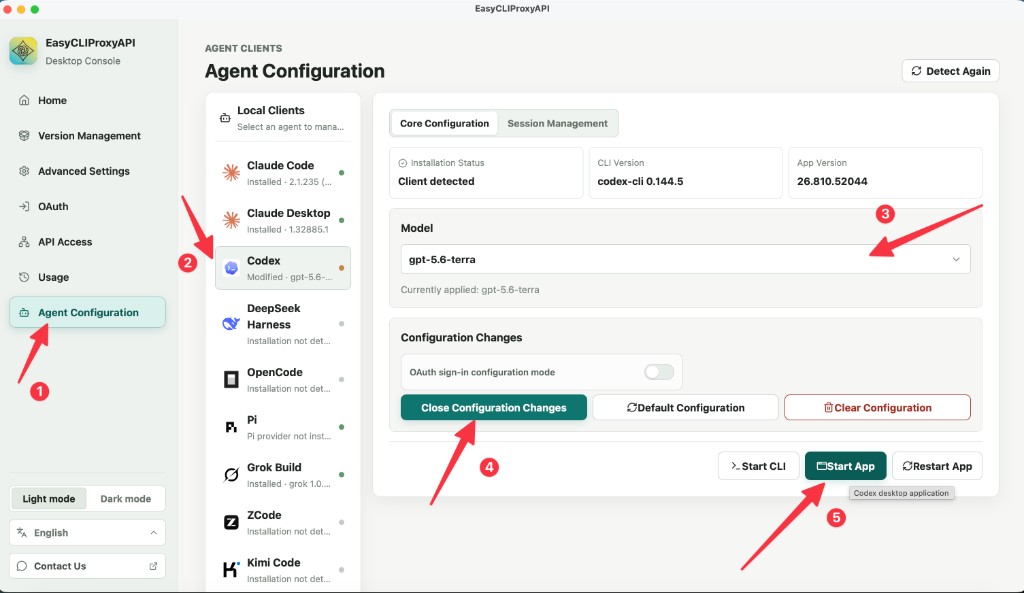The width and height of the screenshot is (1024, 593).
Task: Click the Grok Build slashed-circle icon
Action: [231, 475]
